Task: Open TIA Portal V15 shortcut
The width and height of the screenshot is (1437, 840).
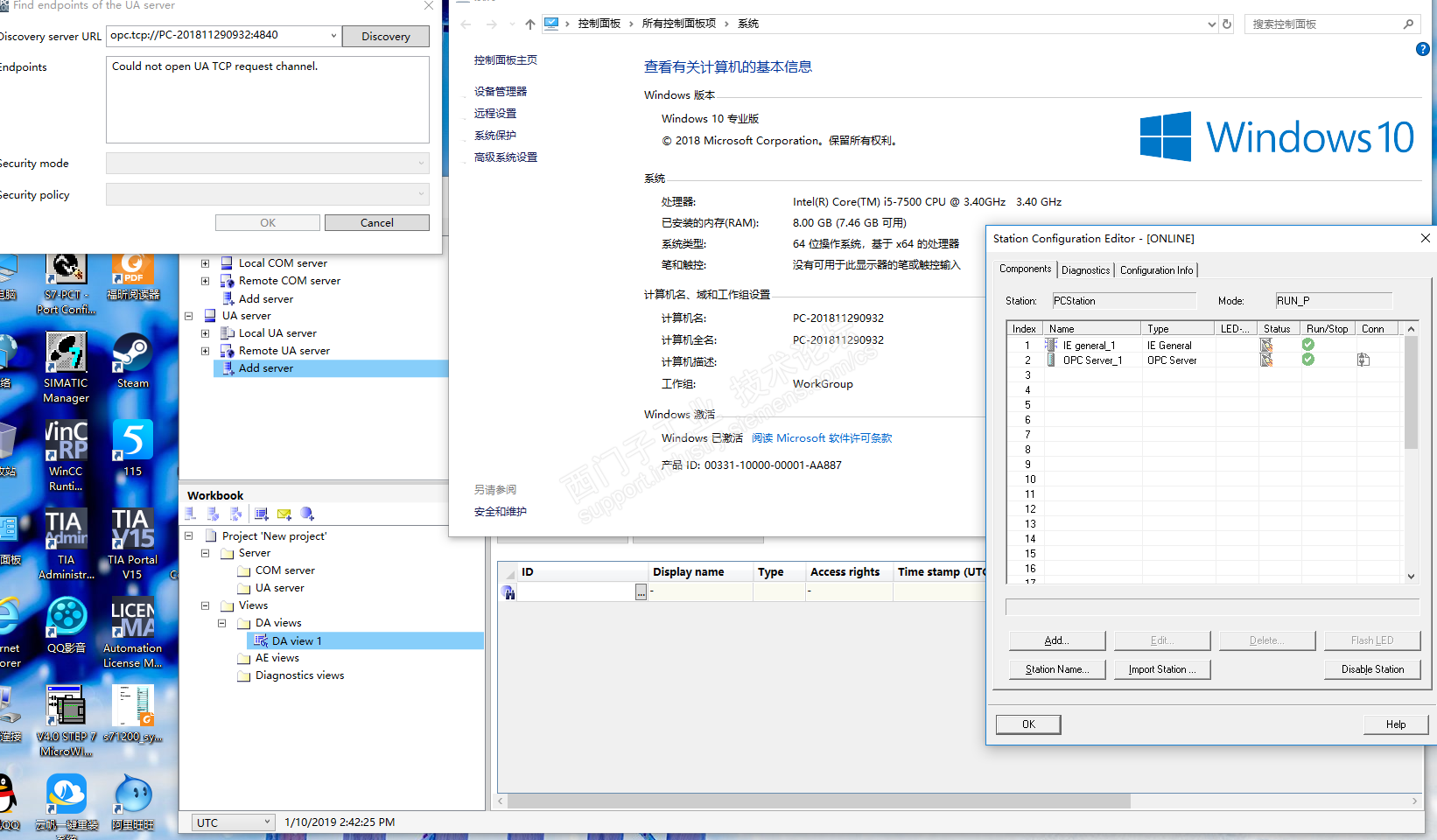Action: pyautogui.click(x=132, y=543)
